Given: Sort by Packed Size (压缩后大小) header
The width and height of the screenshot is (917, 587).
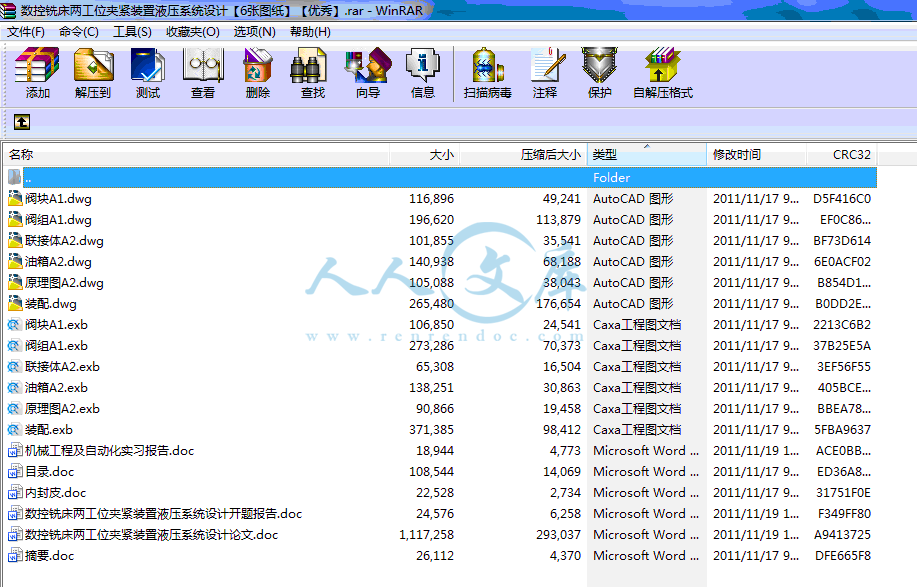Looking at the screenshot, I should [x=523, y=154].
